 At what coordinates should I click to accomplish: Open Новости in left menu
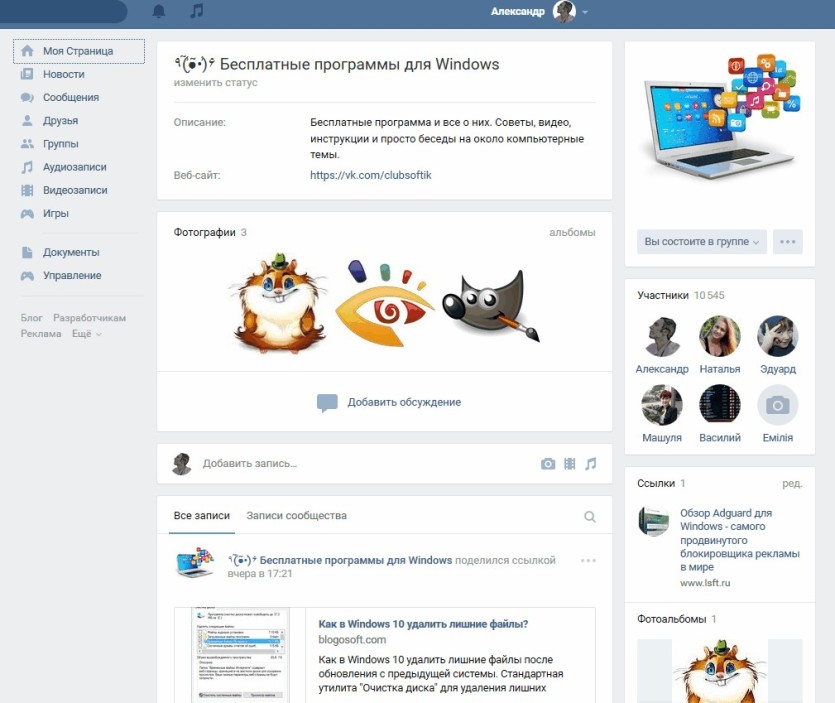click(x=64, y=74)
